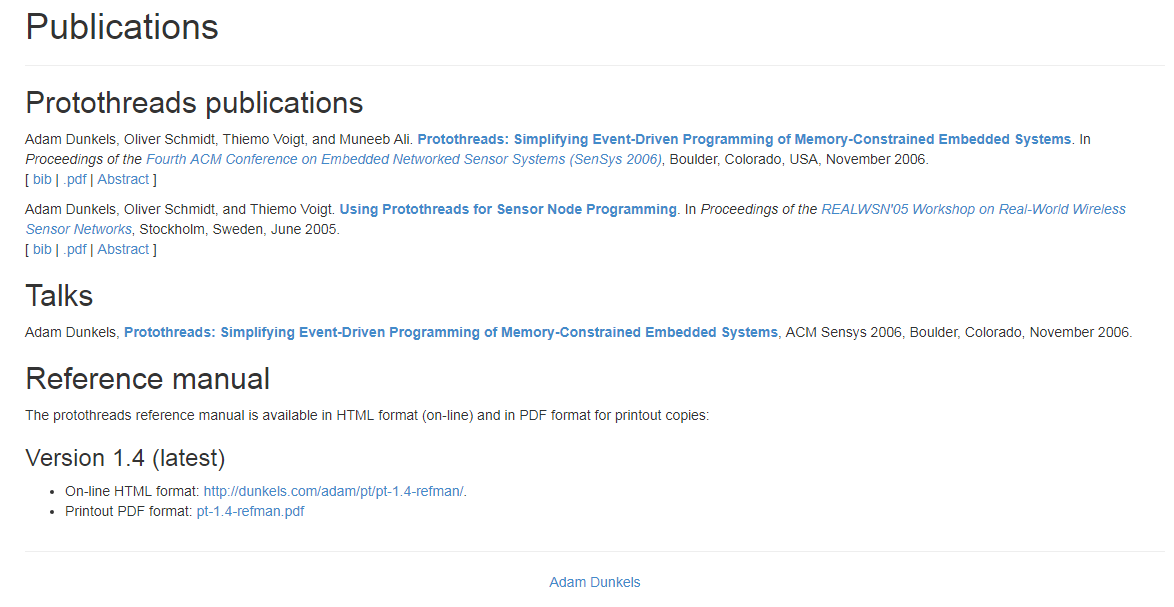Open the SenSys 2006 Protothreads paper title link
Image resolution: width=1174 pixels, height=607 pixels.
(744, 139)
